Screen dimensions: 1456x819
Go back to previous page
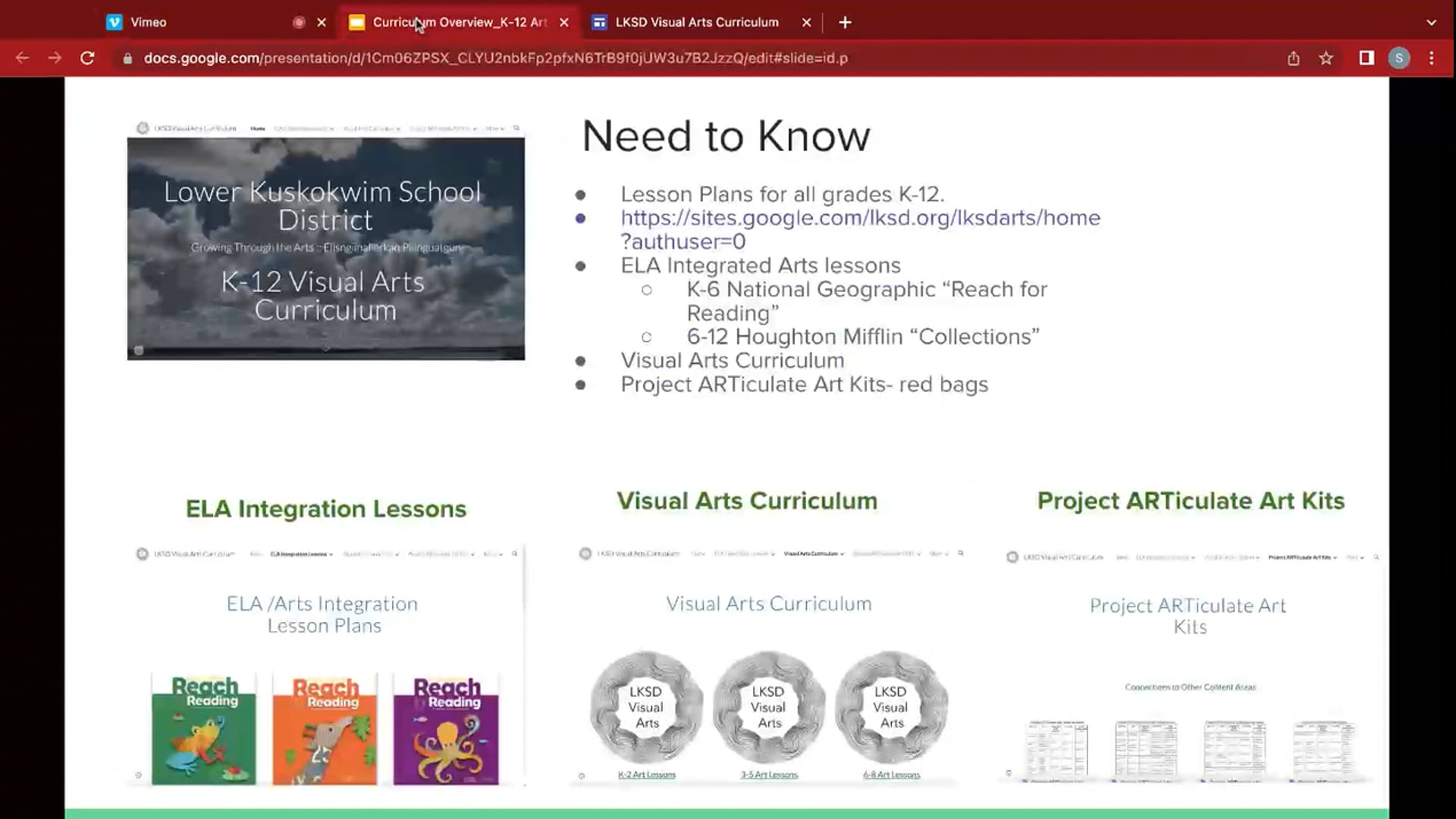click(x=22, y=58)
